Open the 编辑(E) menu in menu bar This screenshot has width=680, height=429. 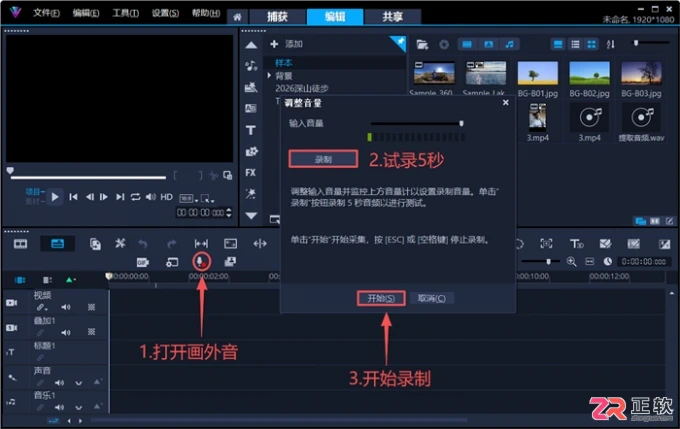click(86, 13)
